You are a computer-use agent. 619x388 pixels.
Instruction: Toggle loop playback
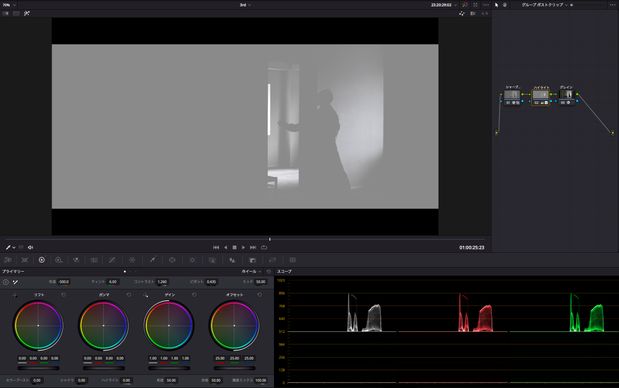coord(264,247)
